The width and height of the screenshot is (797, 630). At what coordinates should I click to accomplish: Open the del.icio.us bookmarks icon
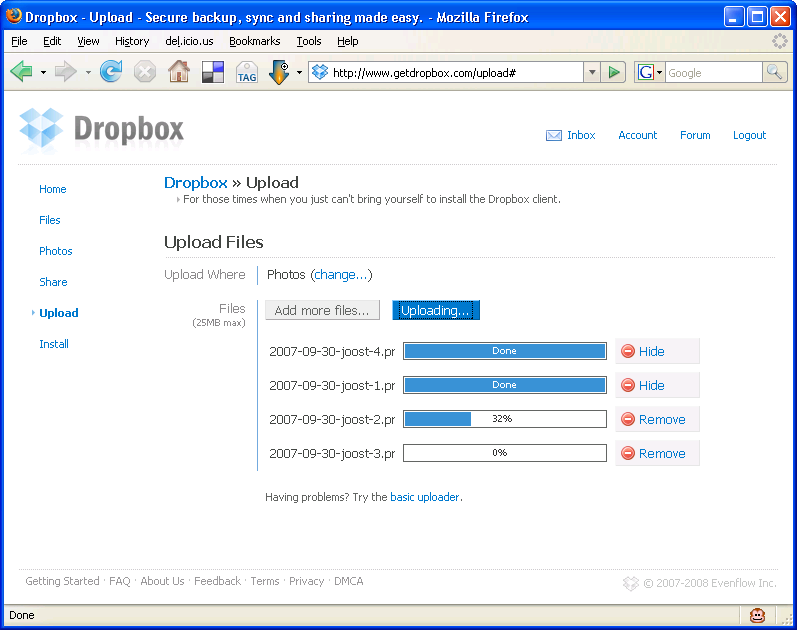(x=213, y=72)
